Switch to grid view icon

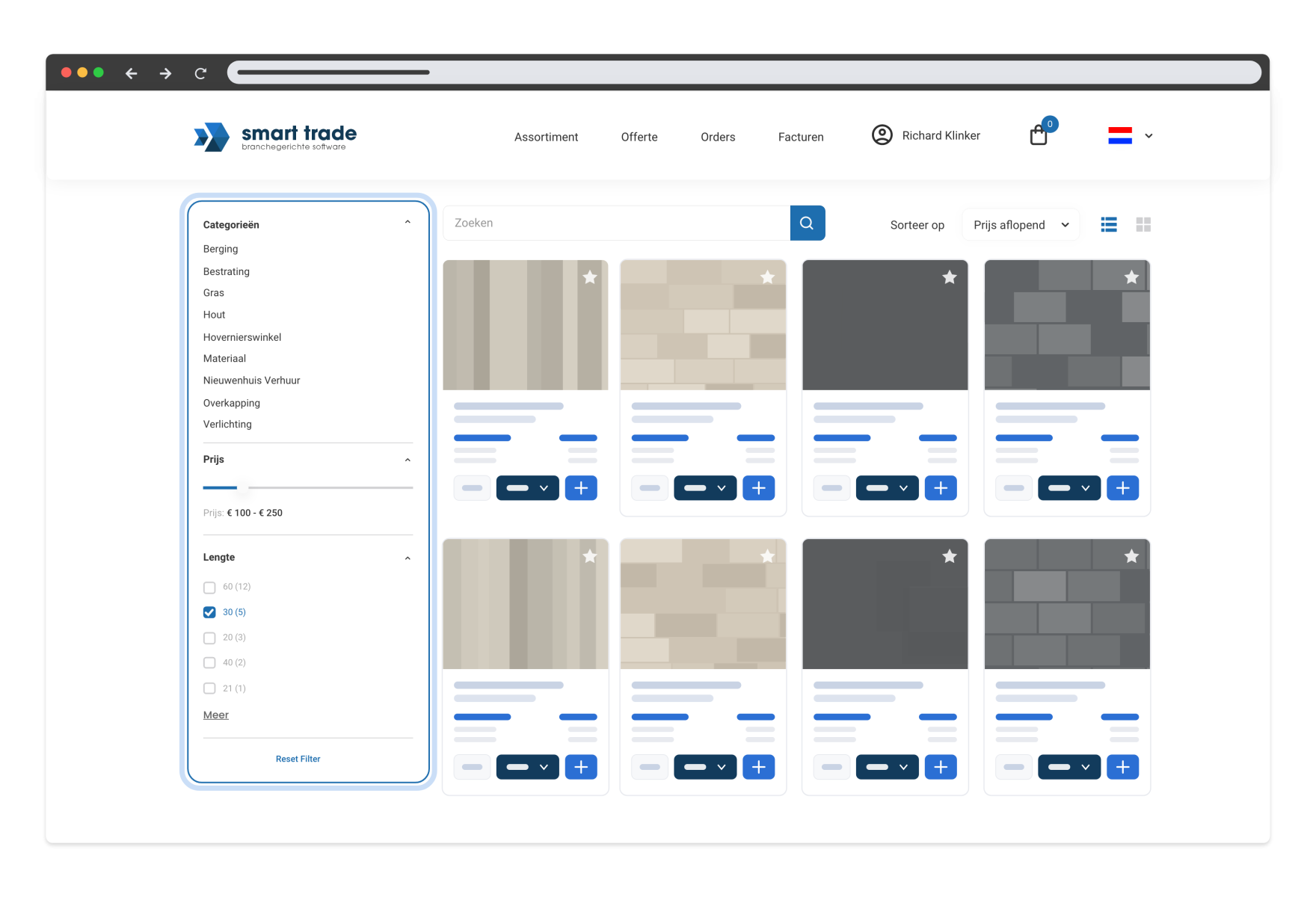click(1143, 224)
